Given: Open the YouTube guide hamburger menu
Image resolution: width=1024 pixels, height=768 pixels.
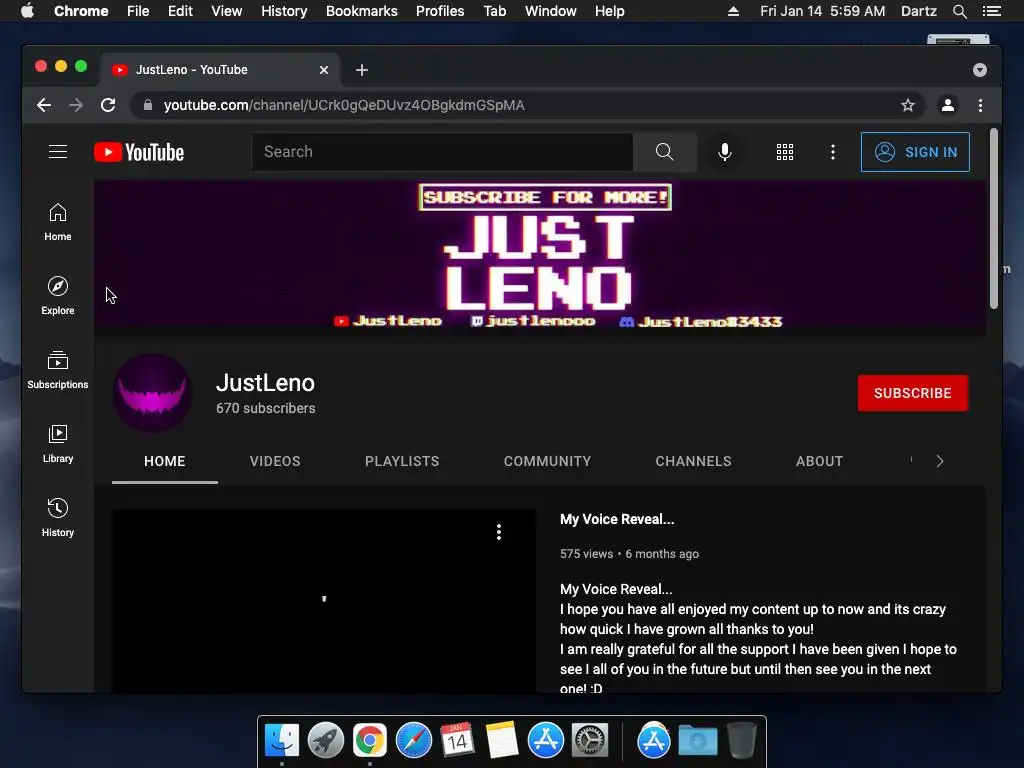Looking at the screenshot, I should (x=58, y=152).
